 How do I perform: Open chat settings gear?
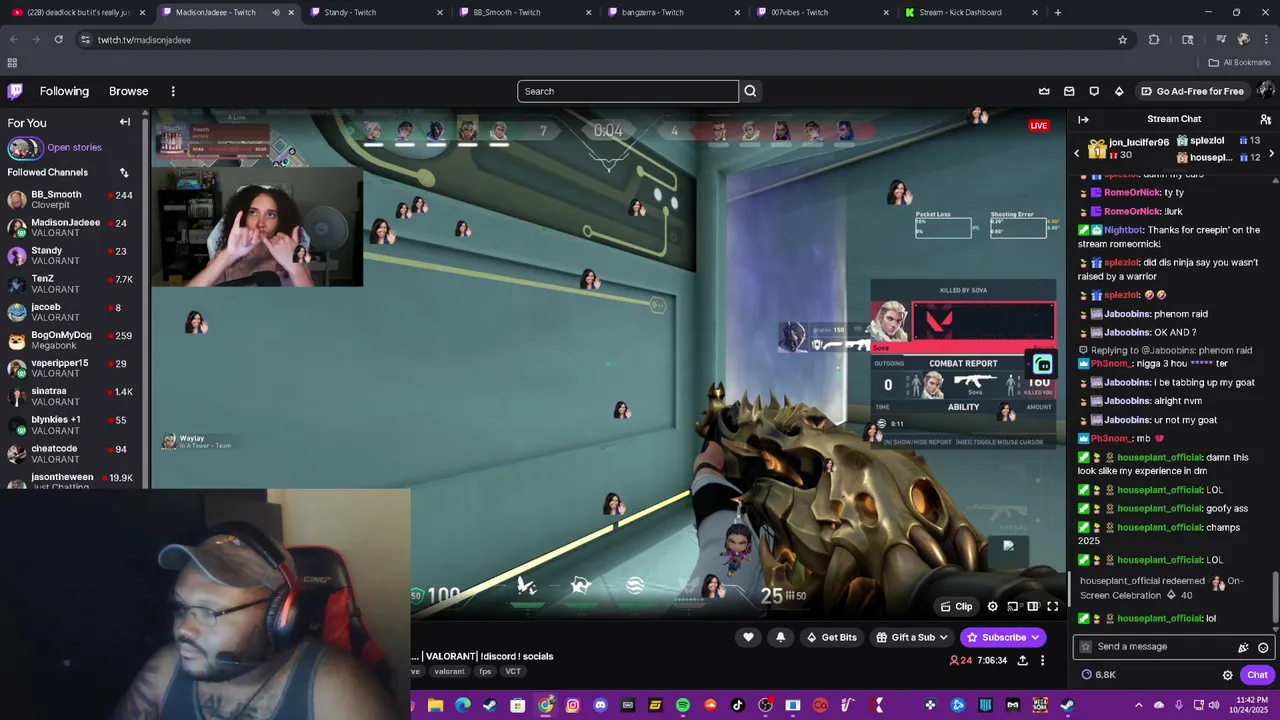coord(1228,675)
